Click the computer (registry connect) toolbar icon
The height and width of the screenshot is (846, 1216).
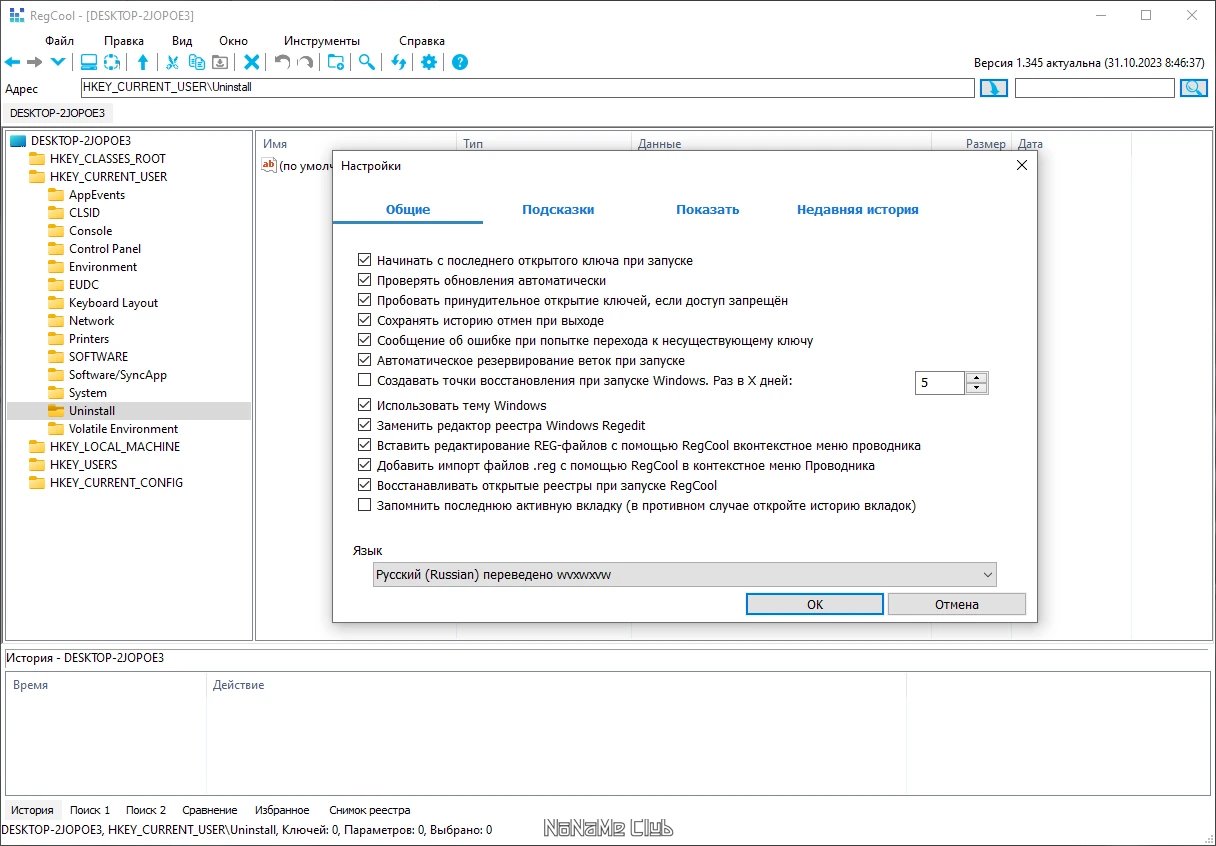coord(89,62)
